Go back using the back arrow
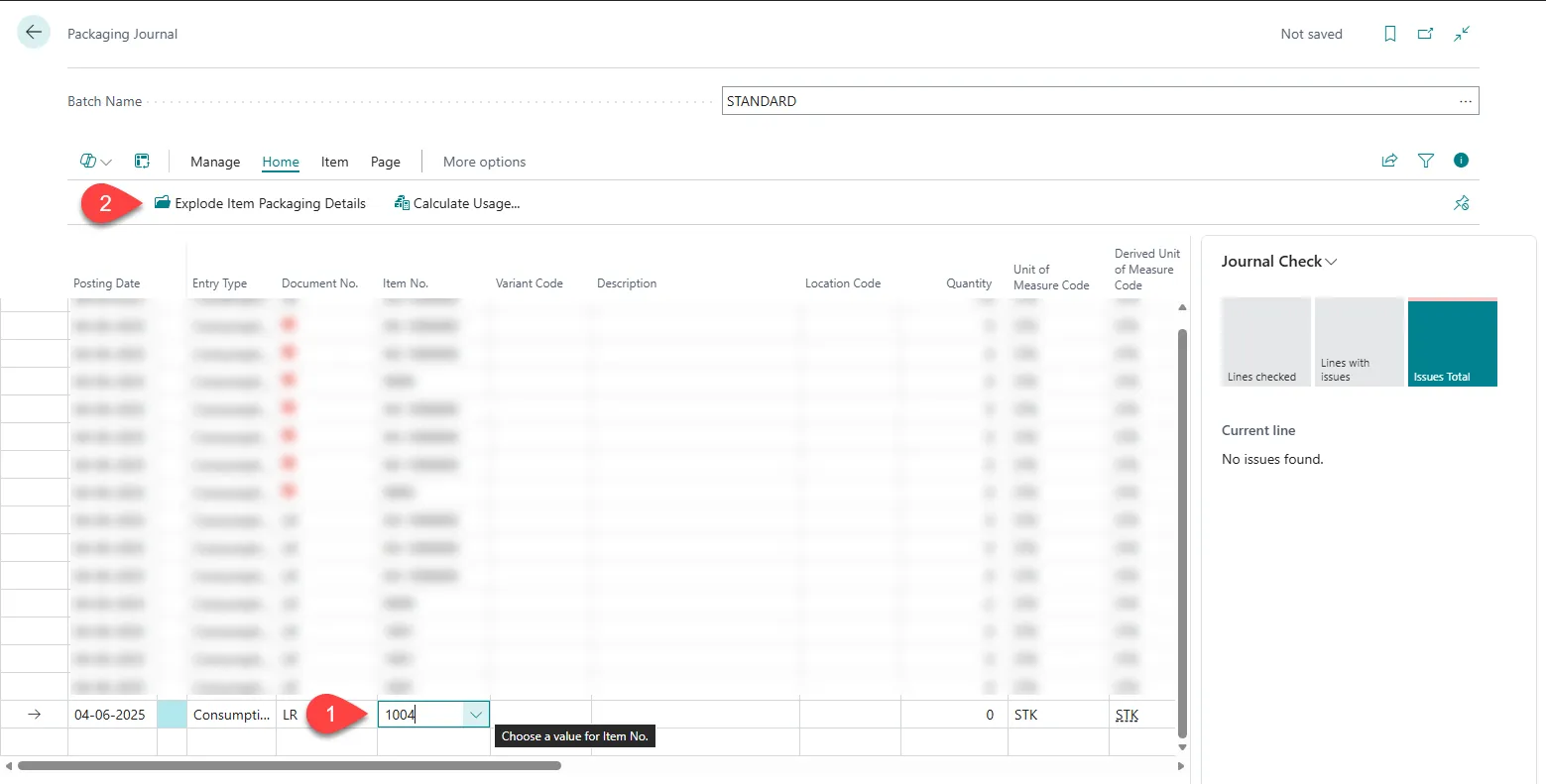The height and width of the screenshot is (784, 1546). pyautogui.click(x=34, y=33)
